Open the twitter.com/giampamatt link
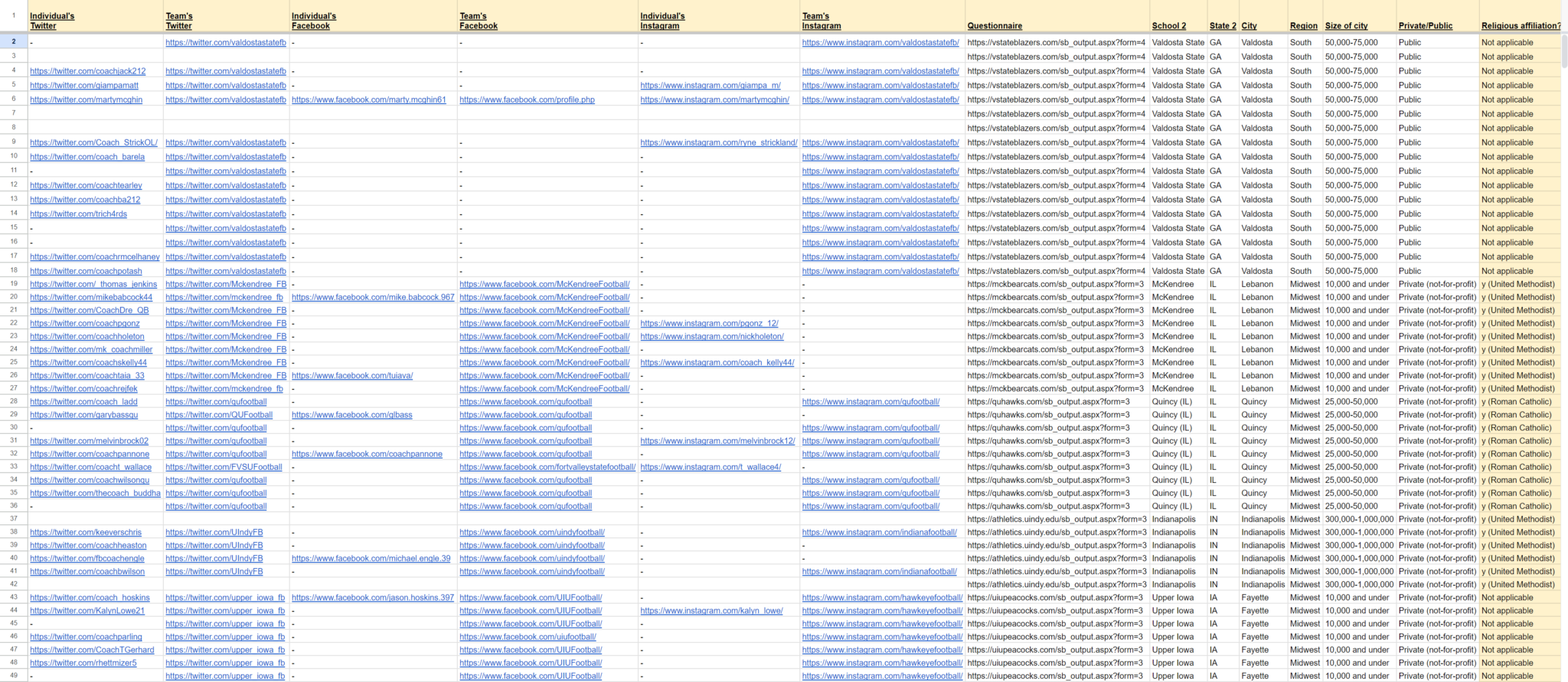This screenshot has width=1568, height=682. pos(84,86)
